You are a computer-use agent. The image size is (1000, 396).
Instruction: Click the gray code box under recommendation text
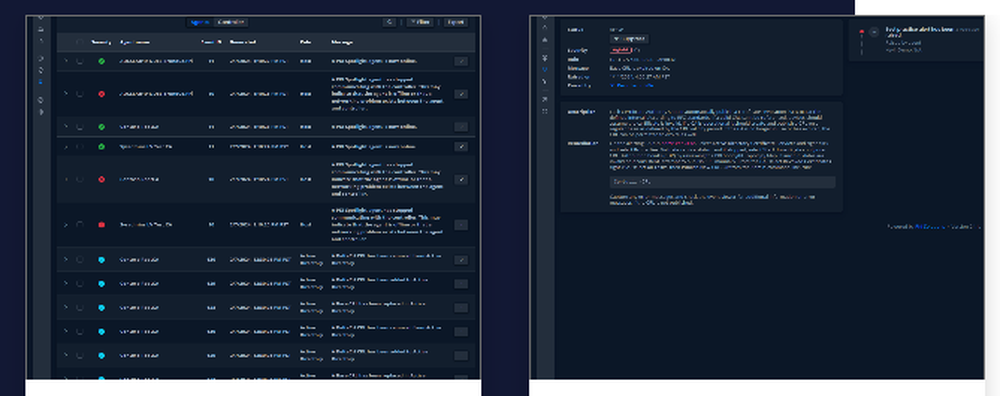[x=722, y=182]
